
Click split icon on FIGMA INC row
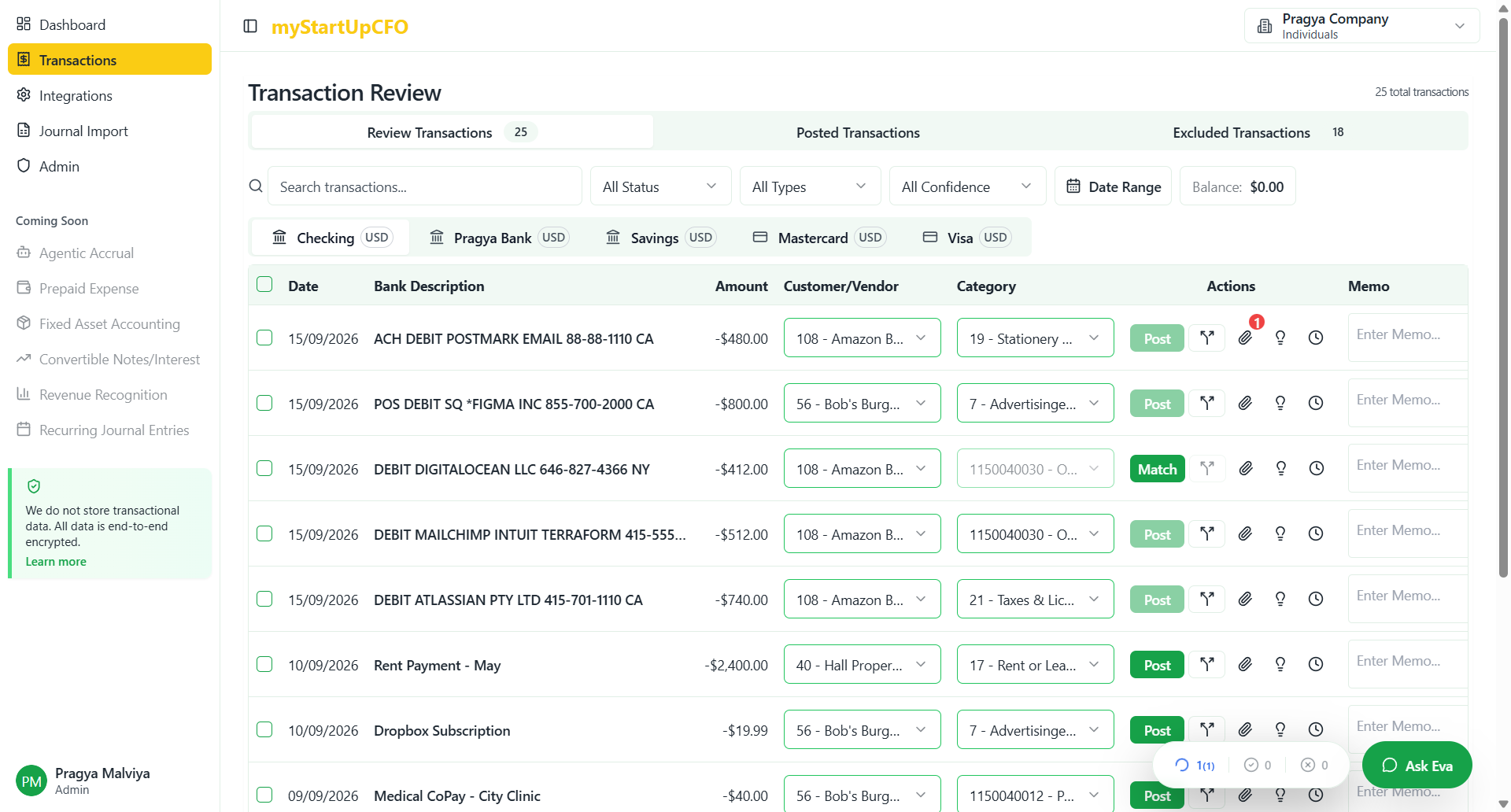coord(1206,404)
